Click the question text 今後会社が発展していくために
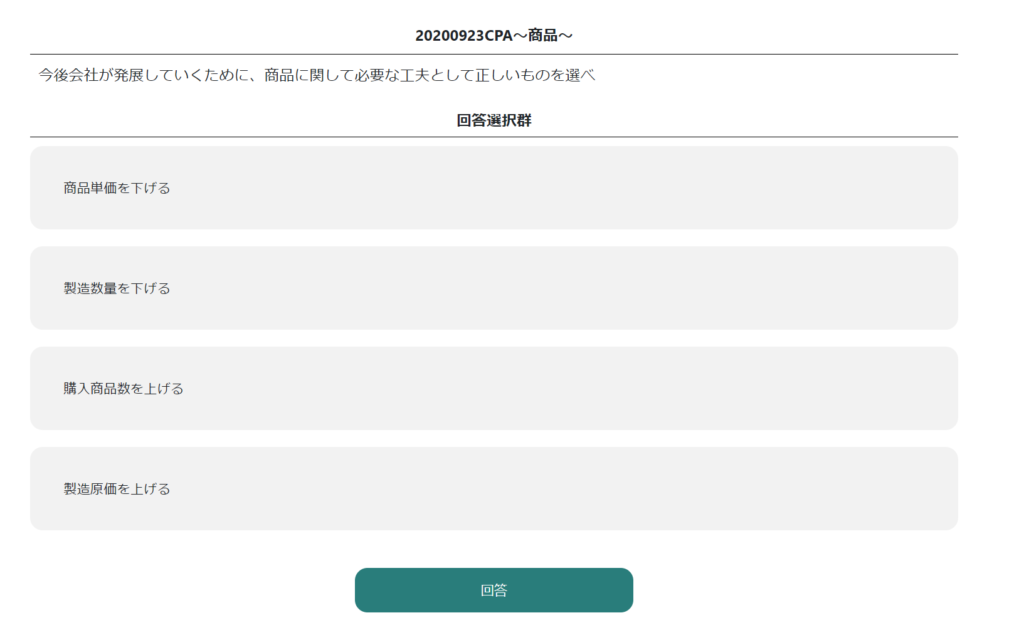The height and width of the screenshot is (640, 1024). (144, 75)
